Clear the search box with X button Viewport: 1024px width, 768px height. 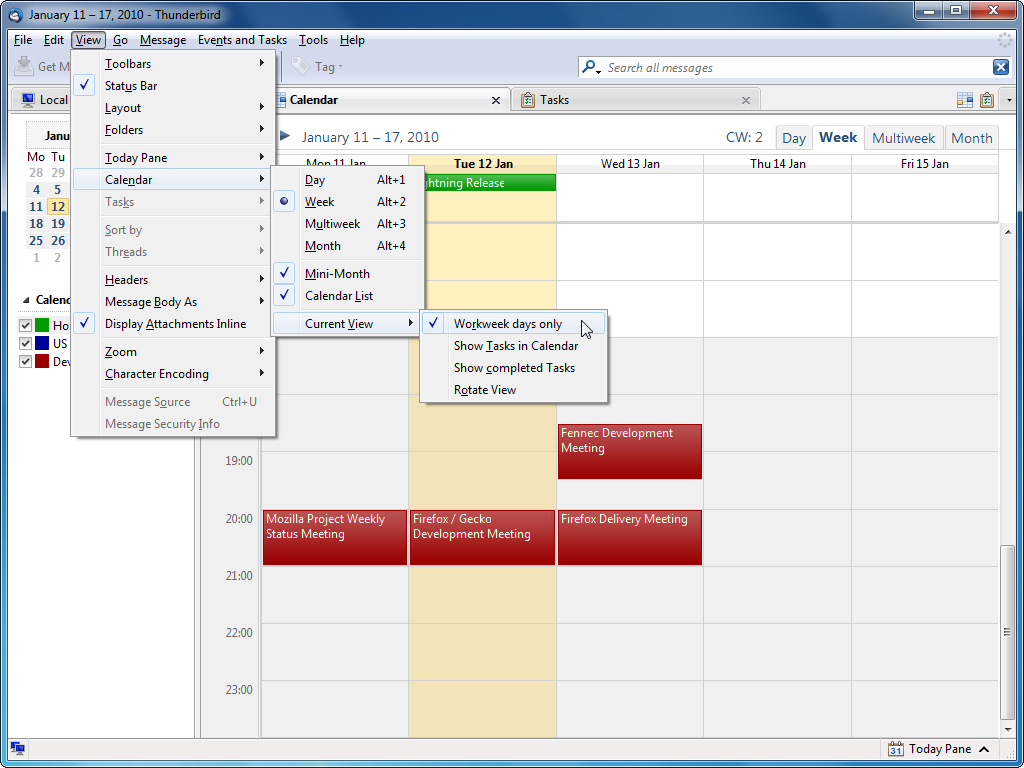[x=1000, y=67]
